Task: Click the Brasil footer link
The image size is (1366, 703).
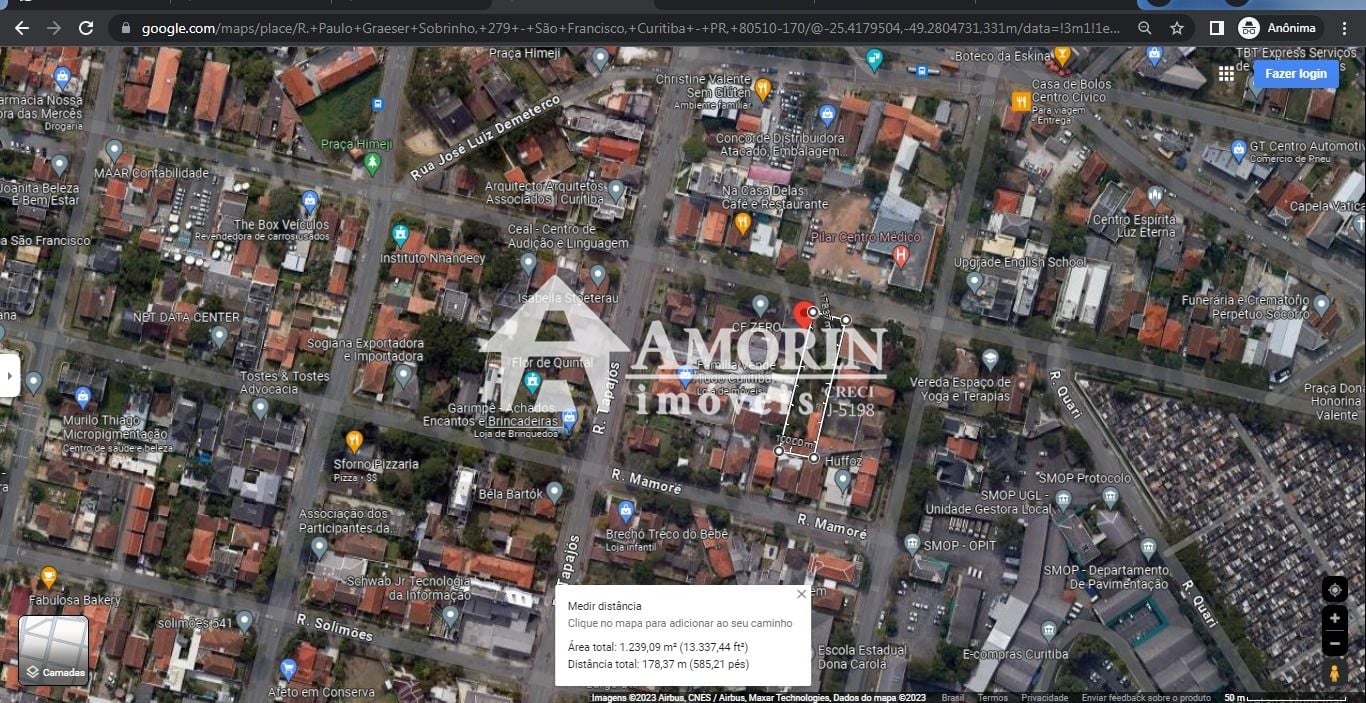Action: [953, 697]
